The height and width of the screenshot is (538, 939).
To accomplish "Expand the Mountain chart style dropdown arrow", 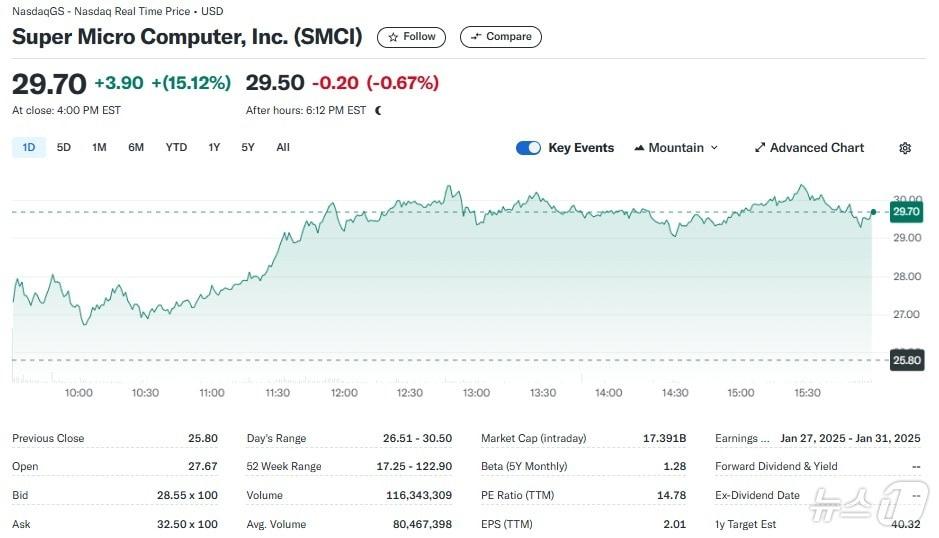I will 714,148.
